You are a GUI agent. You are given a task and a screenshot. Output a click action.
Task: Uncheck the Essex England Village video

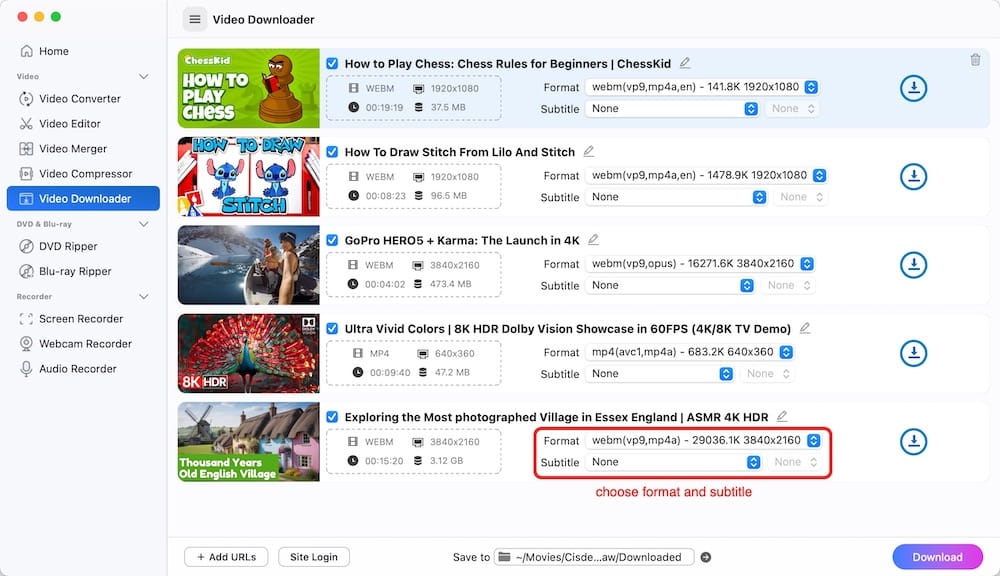pyautogui.click(x=332, y=417)
